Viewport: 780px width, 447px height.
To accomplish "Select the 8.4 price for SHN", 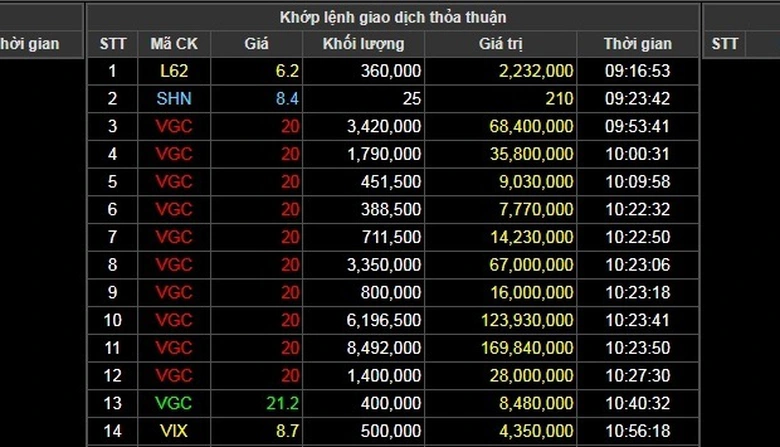I will pos(287,98).
